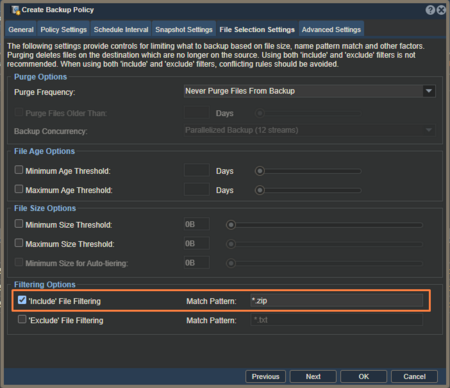This screenshot has height=388, width=450.
Task: Click the Minimum Size Threshold slider handle
Action: pyautogui.click(x=231, y=225)
